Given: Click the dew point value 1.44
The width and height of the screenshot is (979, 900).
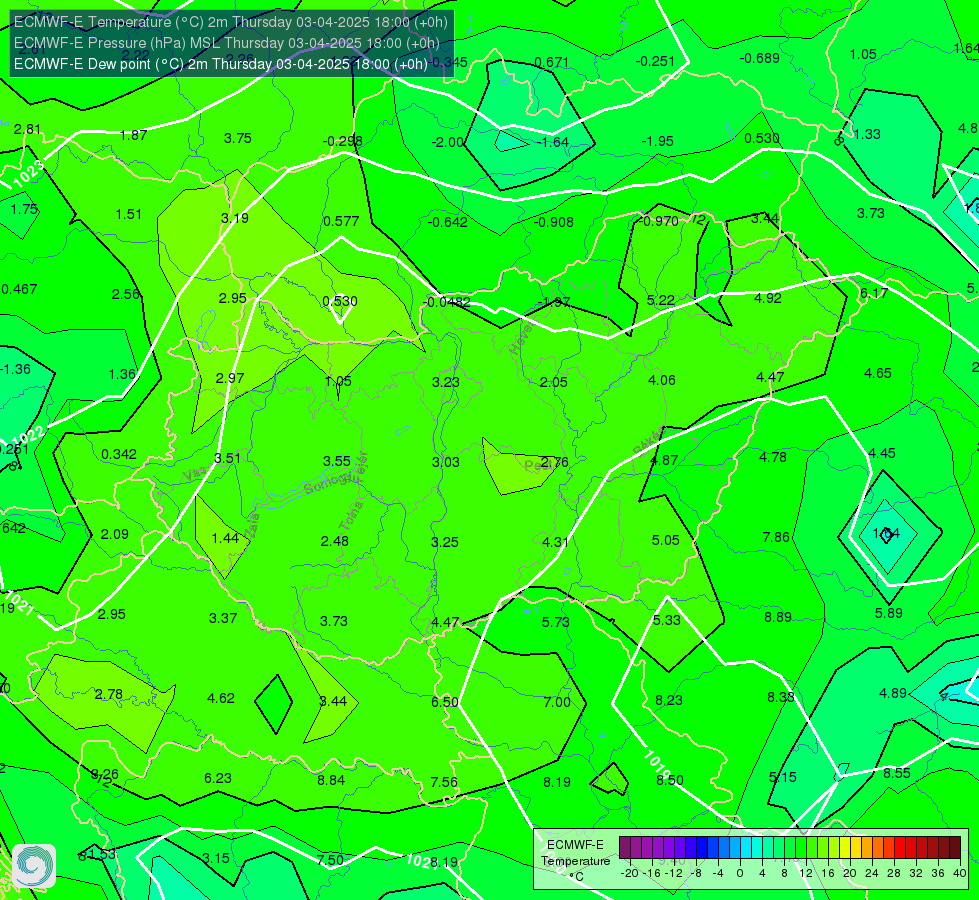Looking at the screenshot, I should [225, 538].
